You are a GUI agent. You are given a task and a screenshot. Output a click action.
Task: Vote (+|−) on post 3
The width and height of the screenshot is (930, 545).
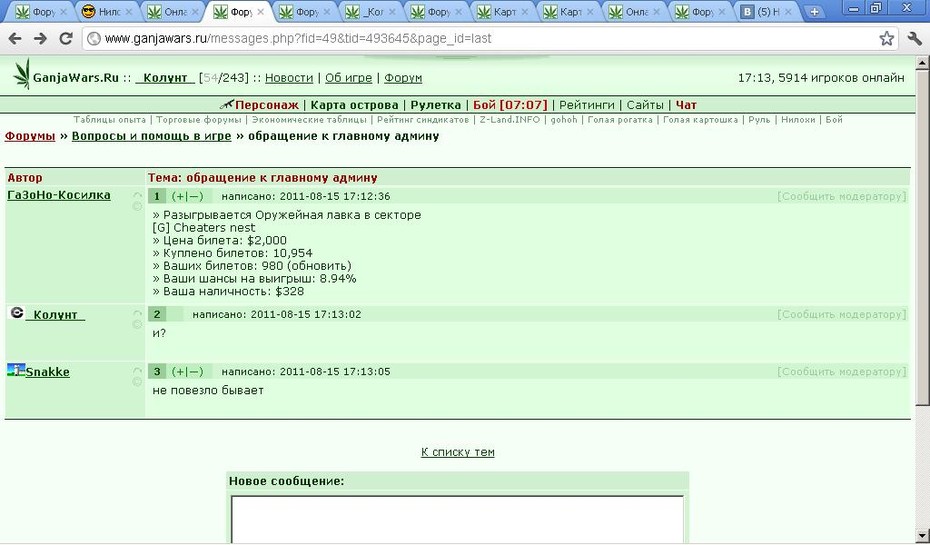[x=187, y=372]
